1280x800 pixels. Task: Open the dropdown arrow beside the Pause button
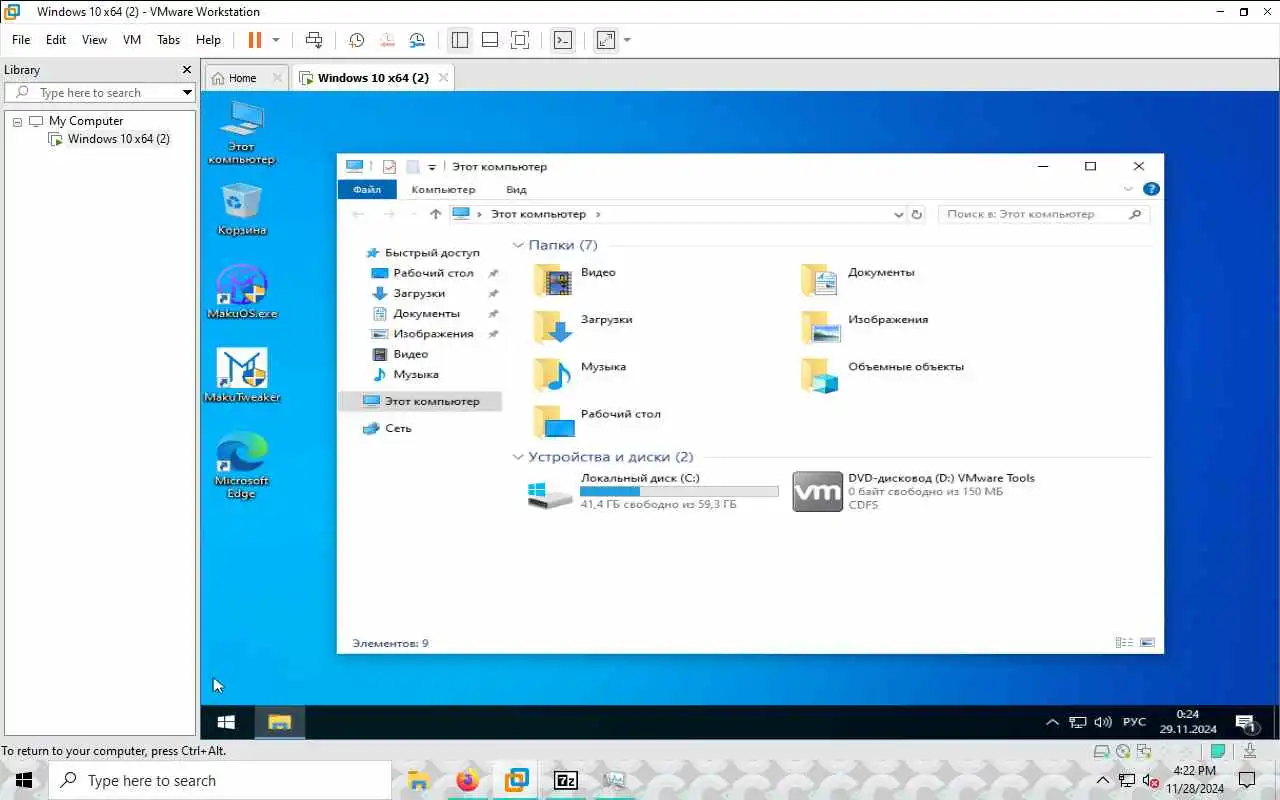276,40
